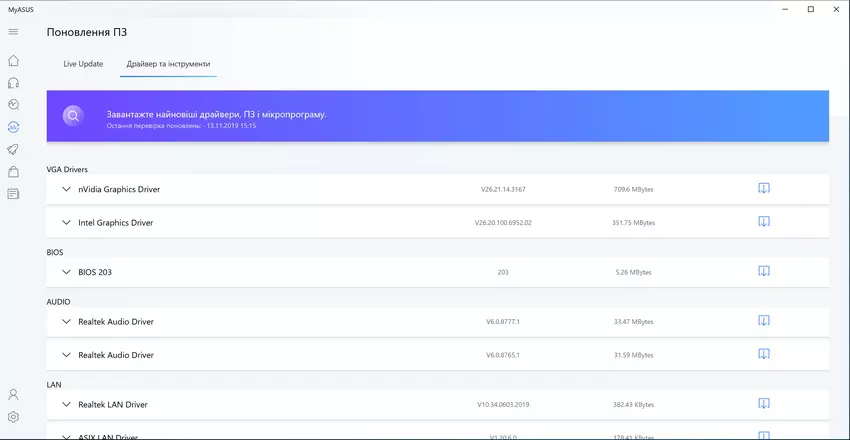Expand the BIOS 203 entry
850x440 pixels.
(66, 272)
